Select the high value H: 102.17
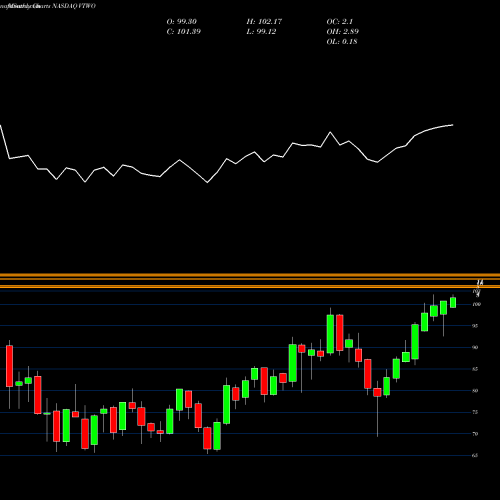Screen dimensions: 500x500 click(264, 22)
